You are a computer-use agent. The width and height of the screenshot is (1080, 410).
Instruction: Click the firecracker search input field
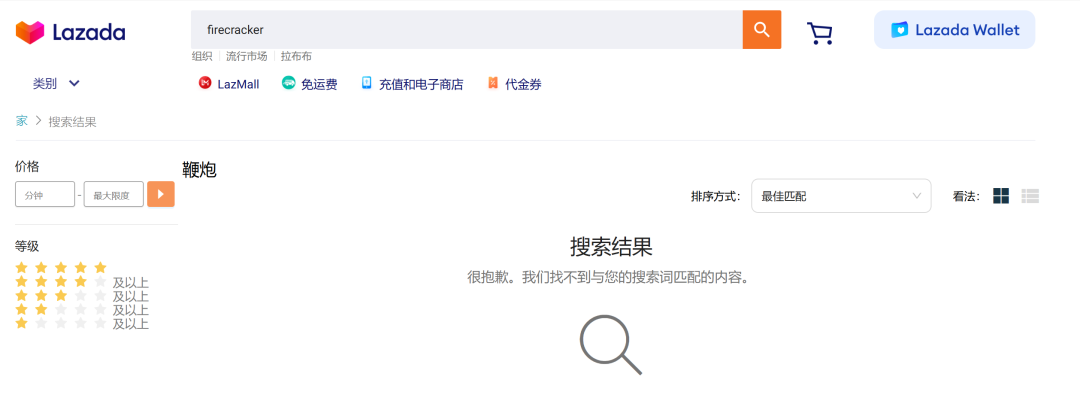(466, 30)
